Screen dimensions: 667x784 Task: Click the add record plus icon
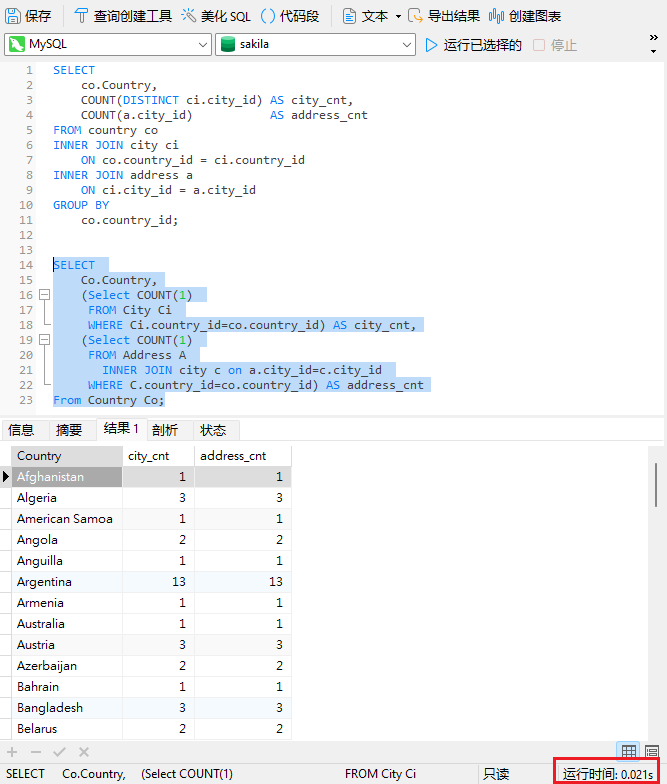point(12,752)
